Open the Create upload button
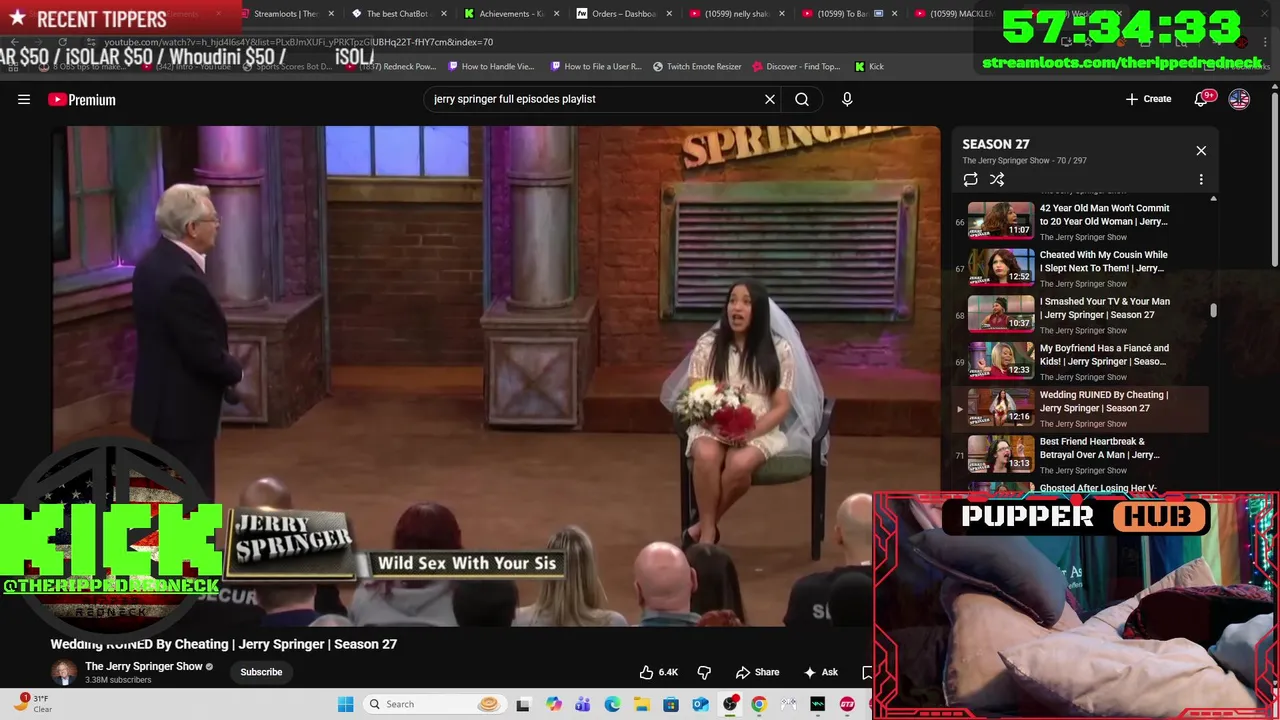 (1148, 99)
